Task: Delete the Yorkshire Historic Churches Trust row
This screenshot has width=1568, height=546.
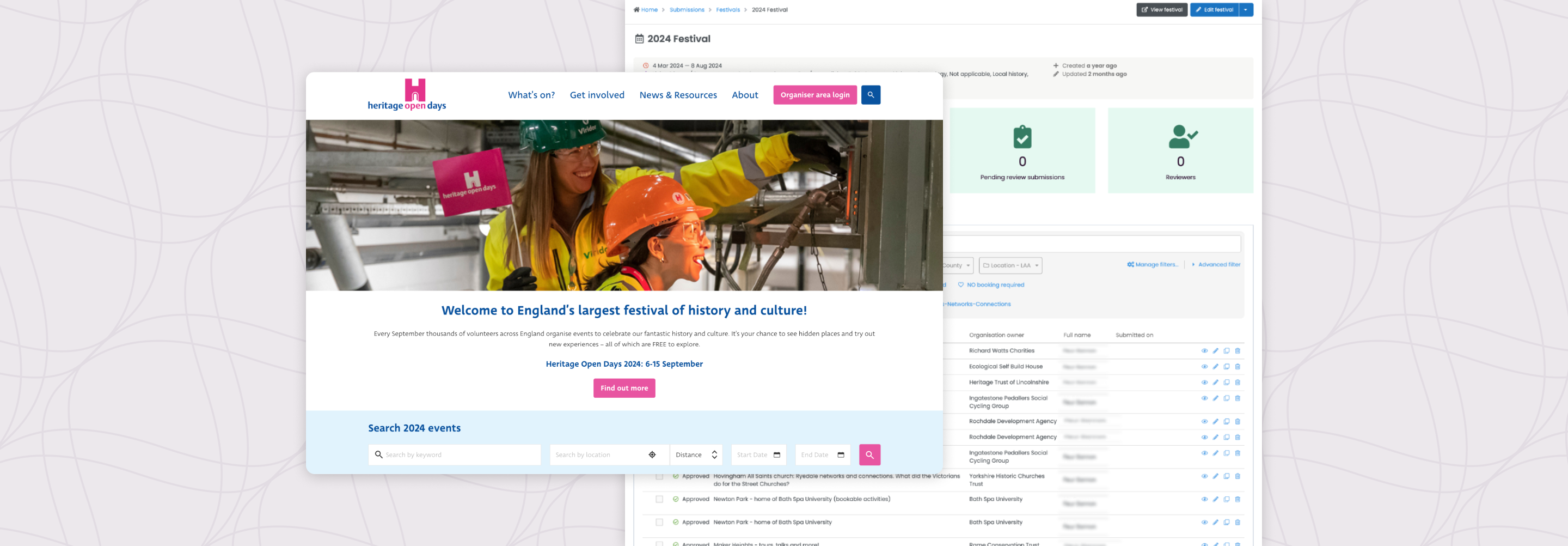Action: pos(1237,477)
